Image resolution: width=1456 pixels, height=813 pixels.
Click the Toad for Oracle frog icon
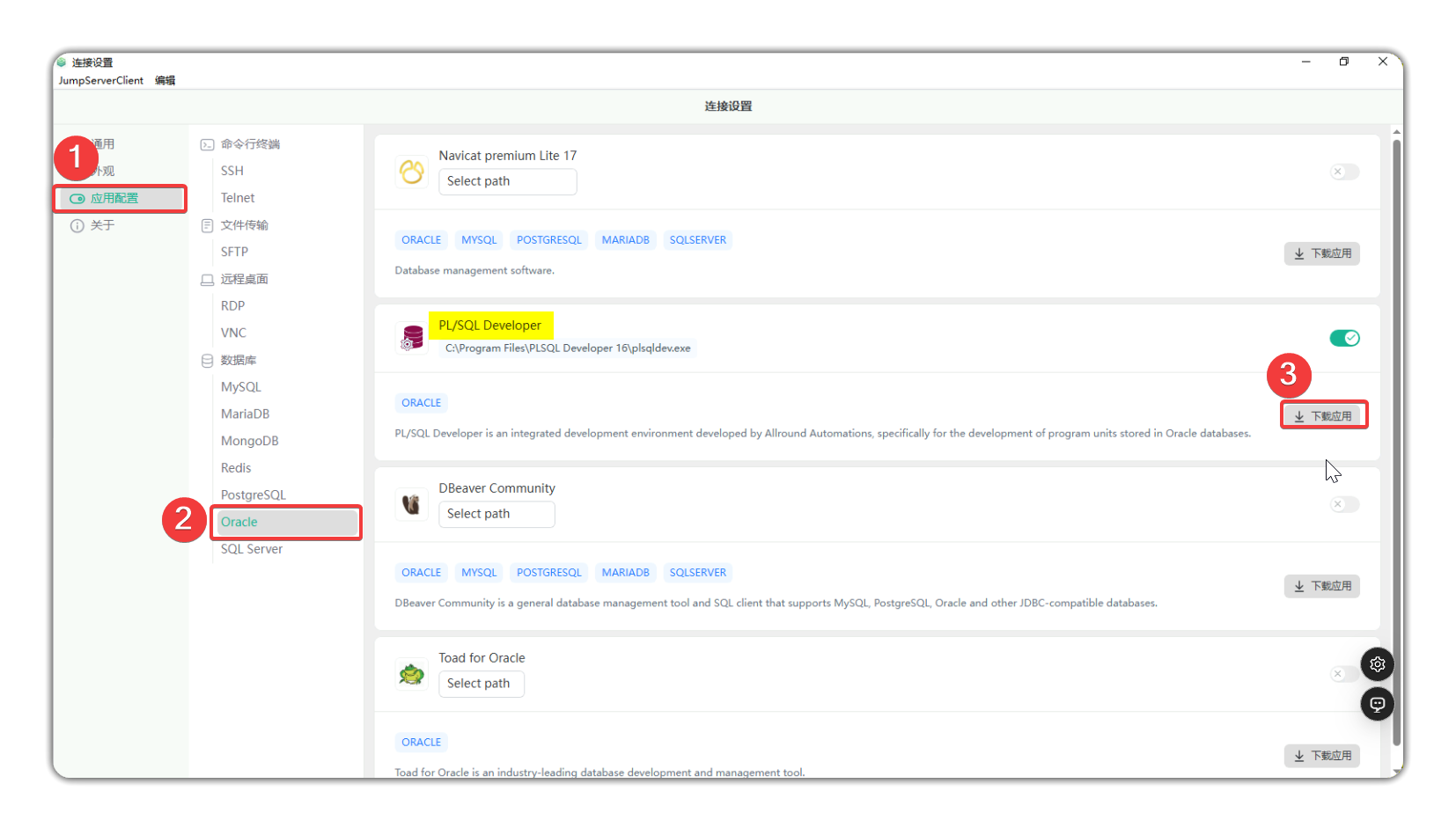coord(411,674)
